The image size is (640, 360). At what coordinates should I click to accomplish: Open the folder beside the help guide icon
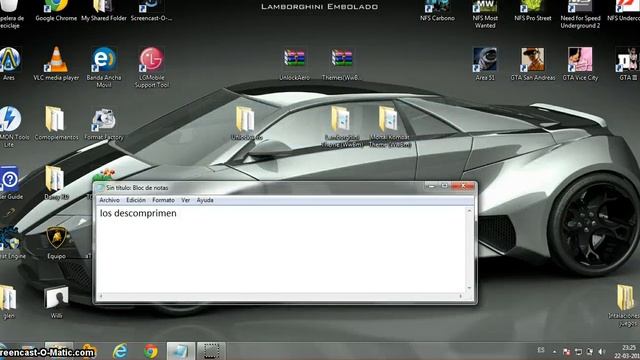click(x=56, y=183)
